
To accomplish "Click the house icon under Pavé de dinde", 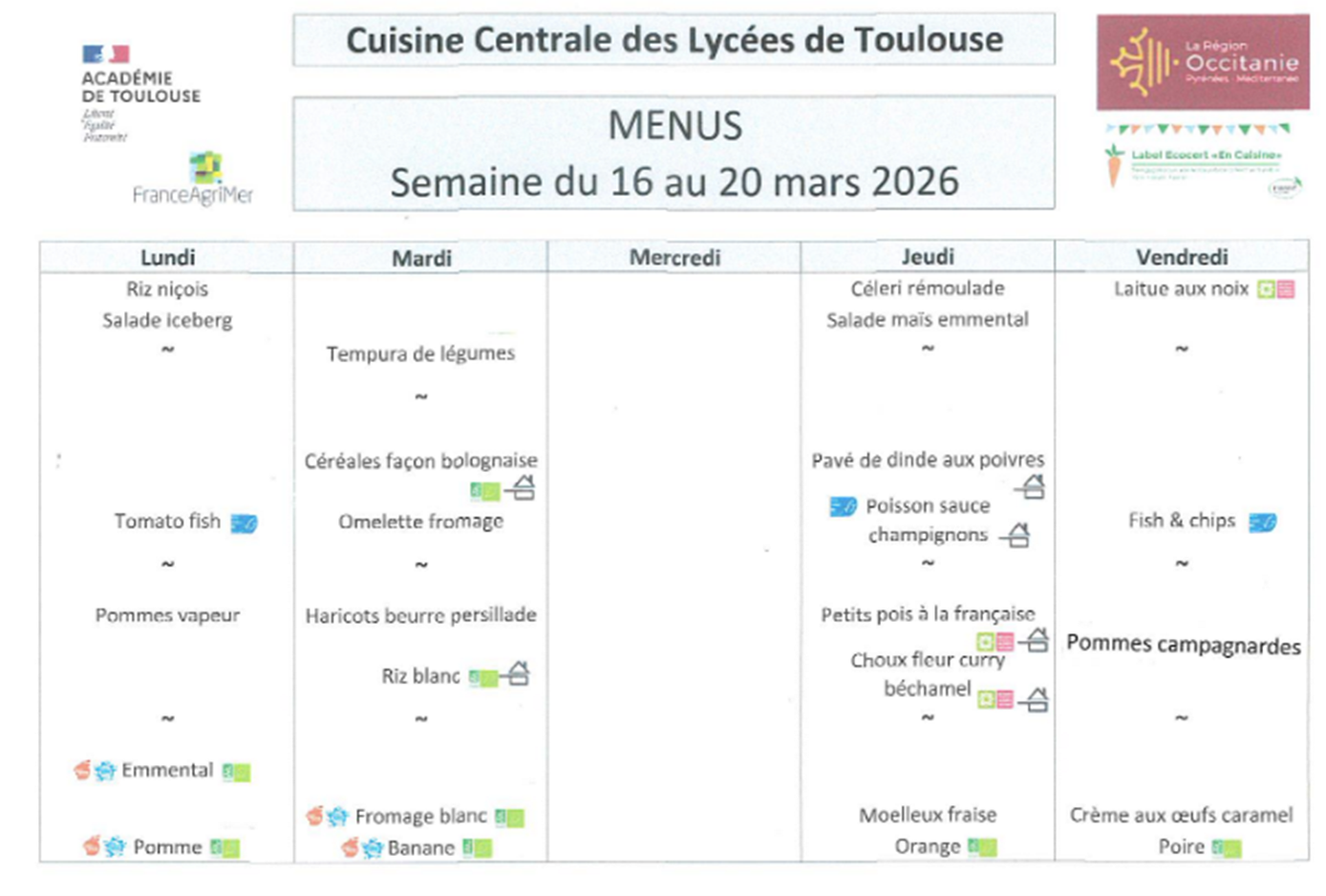I will coord(1031,487).
